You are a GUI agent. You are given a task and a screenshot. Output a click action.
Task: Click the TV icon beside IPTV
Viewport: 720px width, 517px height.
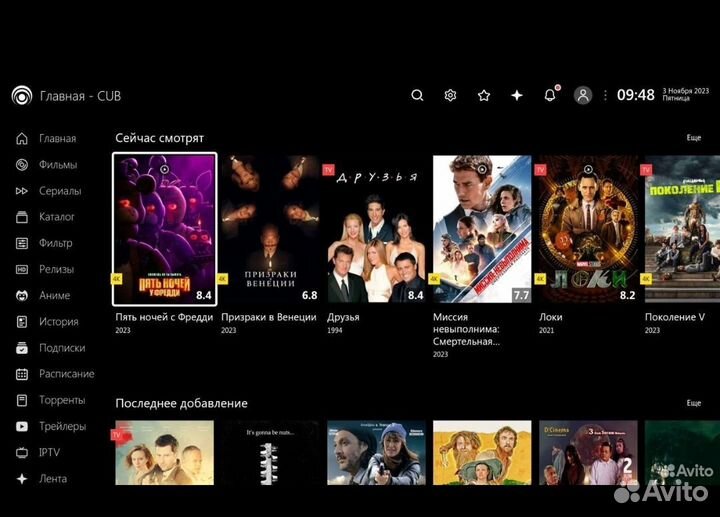[22, 453]
